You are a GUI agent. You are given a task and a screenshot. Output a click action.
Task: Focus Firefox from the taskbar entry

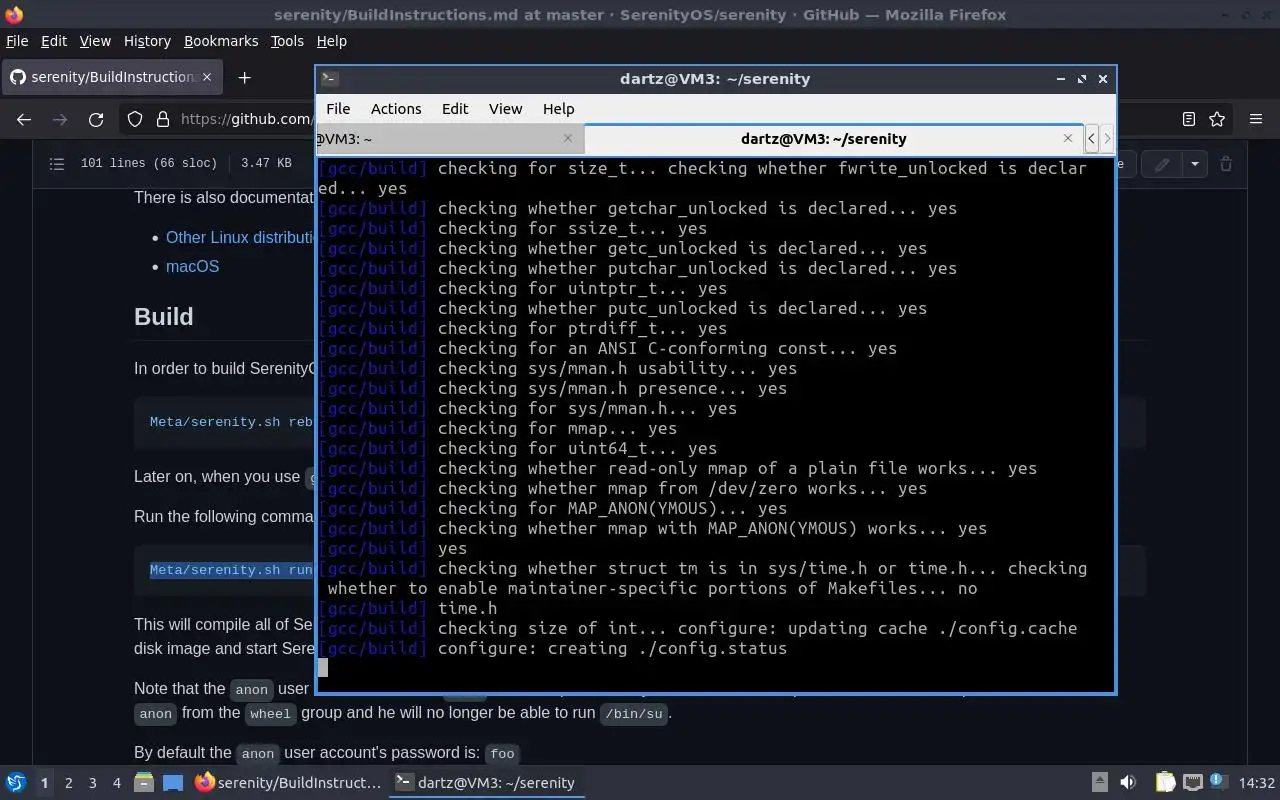[288, 782]
